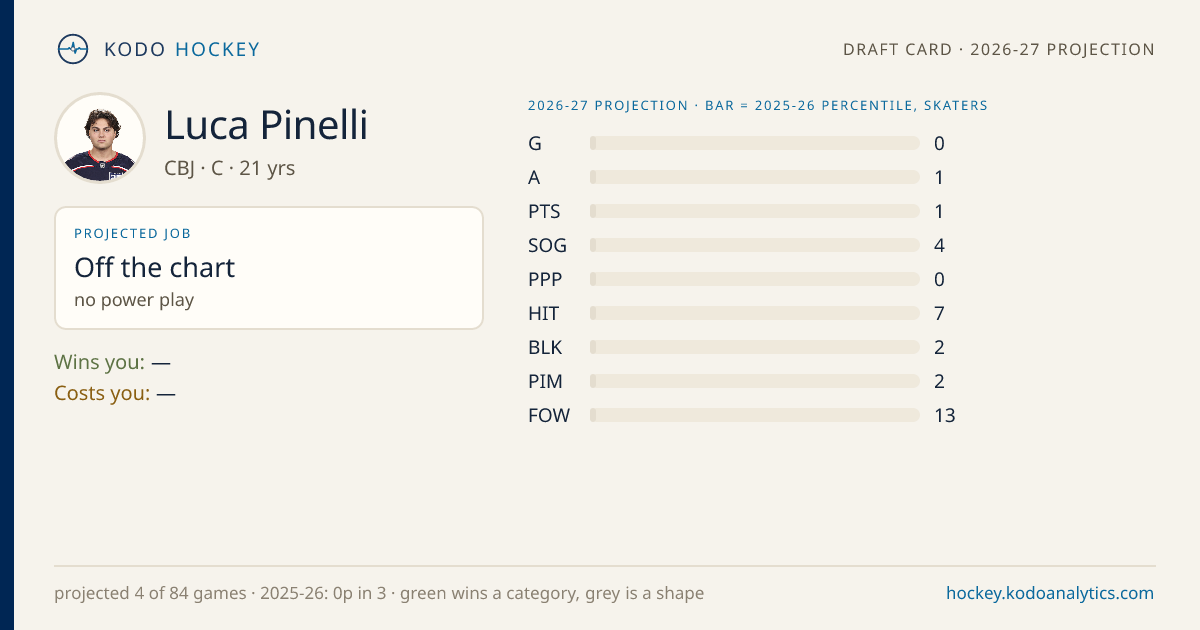The width and height of the screenshot is (1200, 630).
Task: Select the PPP stat label
Action: (545, 279)
